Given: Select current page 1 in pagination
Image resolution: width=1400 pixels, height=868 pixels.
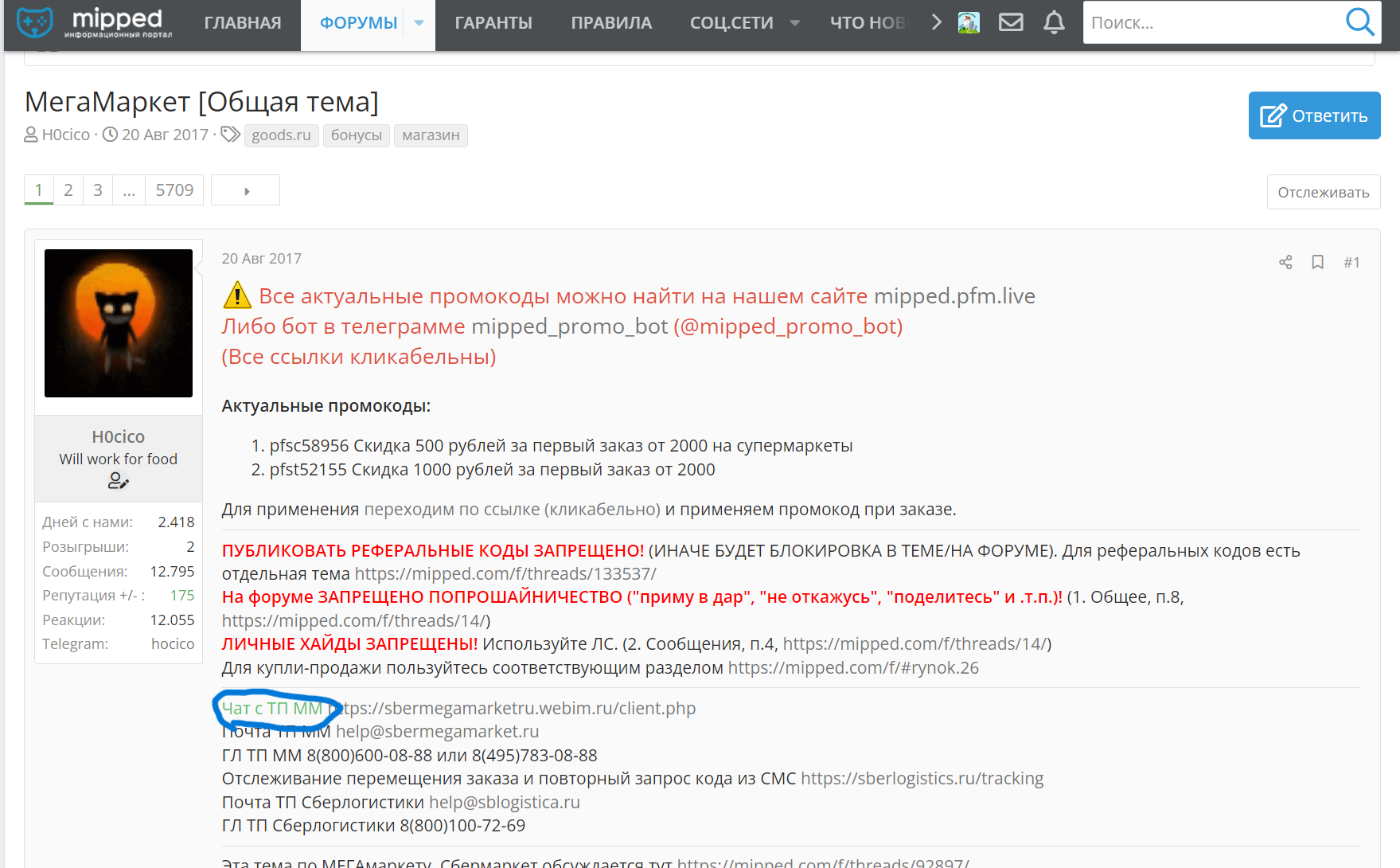Looking at the screenshot, I should click(39, 190).
